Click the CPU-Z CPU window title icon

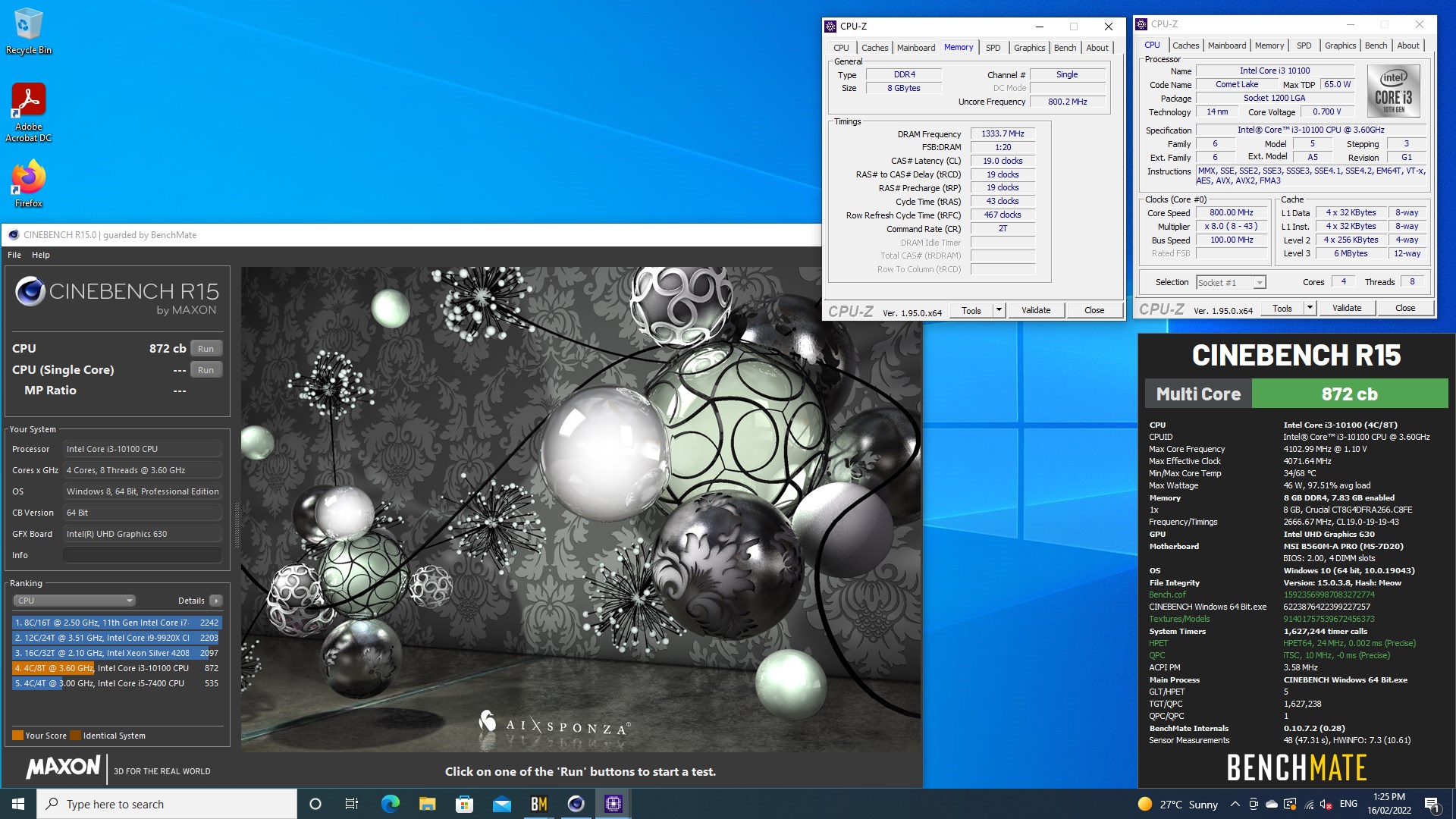tap(1142, 24)
